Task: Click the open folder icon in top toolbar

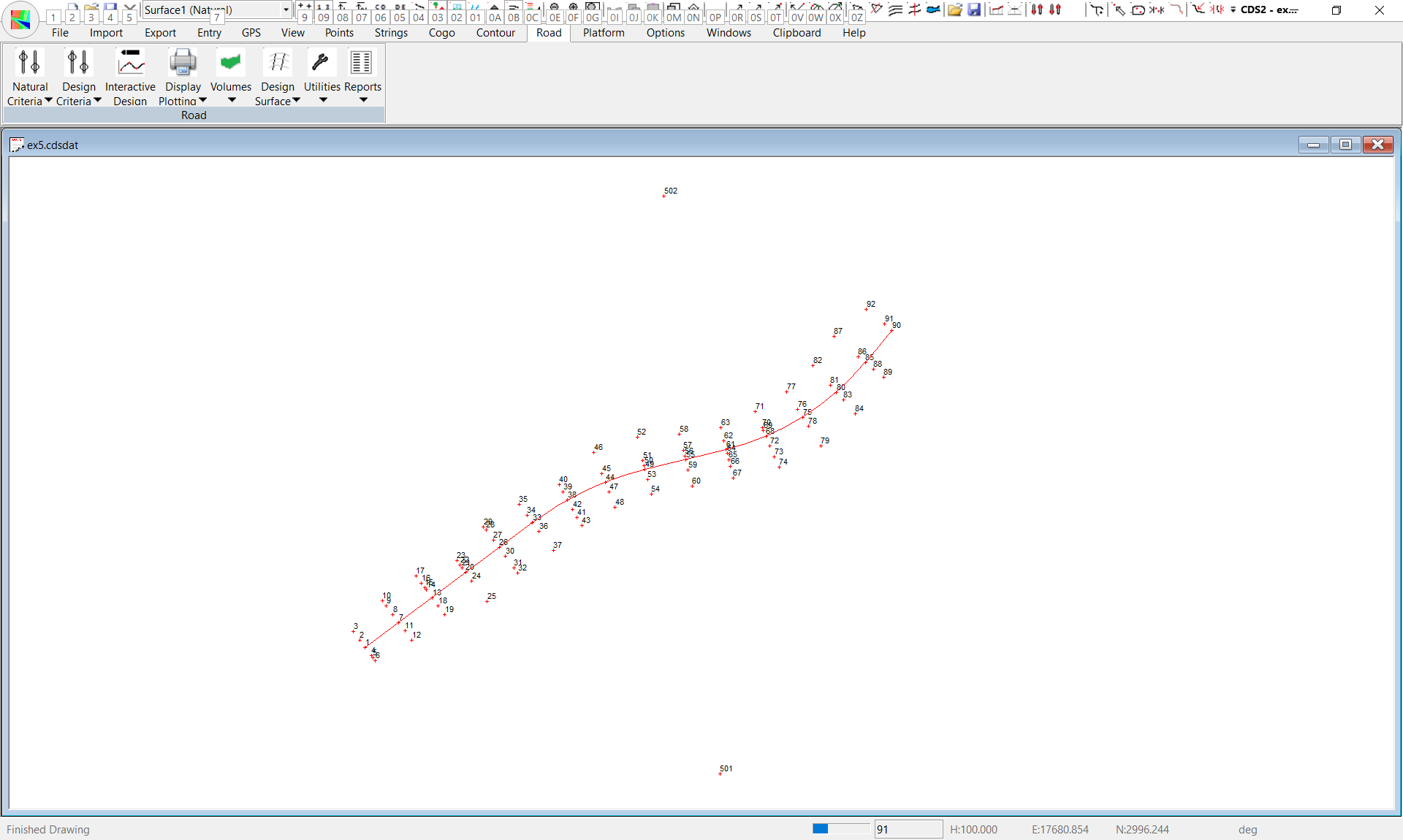Action: pyautogui.click(x=954, y=9)
